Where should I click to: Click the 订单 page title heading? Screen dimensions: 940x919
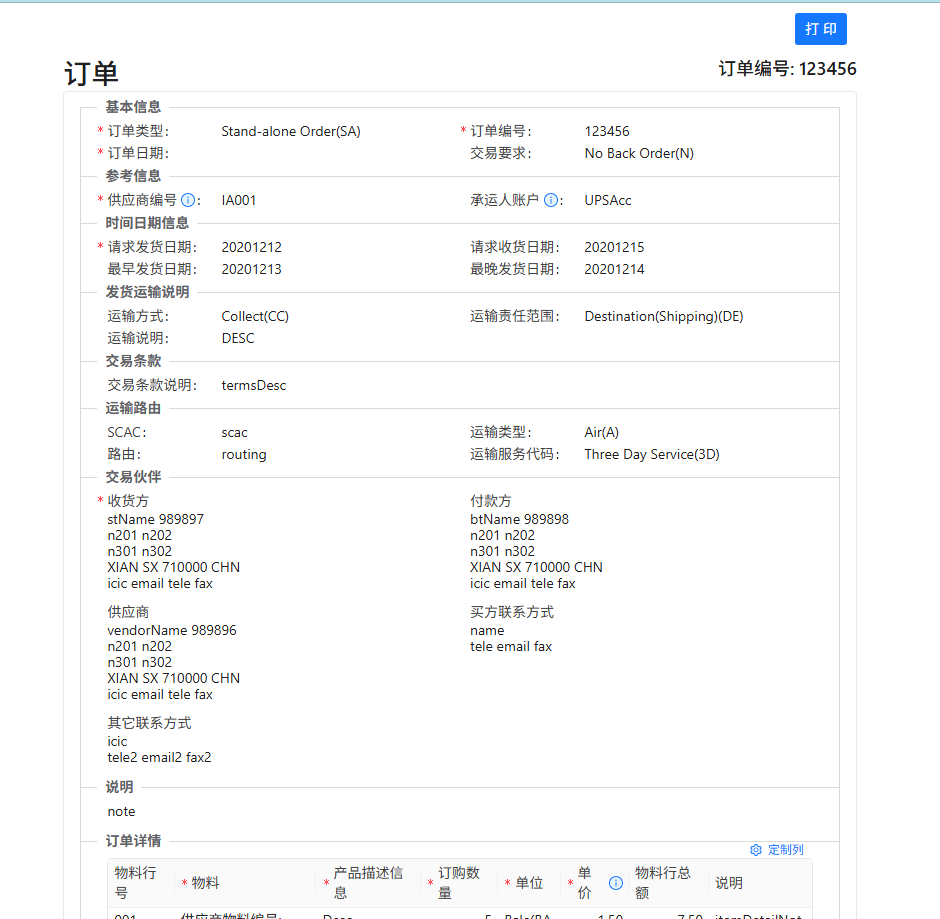tap(91, 73)
